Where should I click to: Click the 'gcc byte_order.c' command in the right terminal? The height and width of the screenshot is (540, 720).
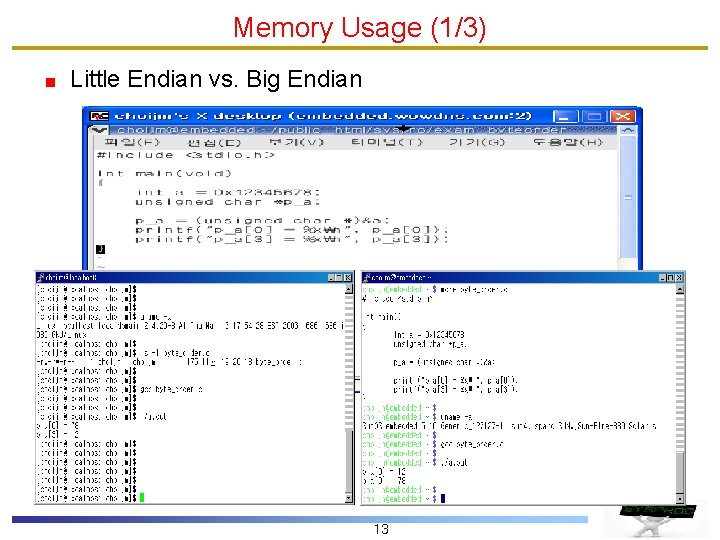point(472,444)
